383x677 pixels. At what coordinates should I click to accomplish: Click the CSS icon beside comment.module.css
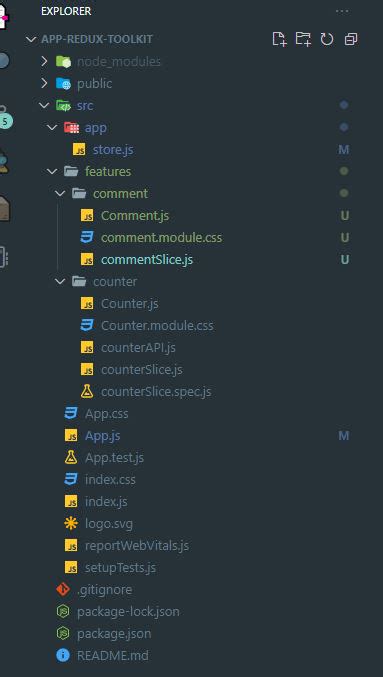click(x=87, y=237)
